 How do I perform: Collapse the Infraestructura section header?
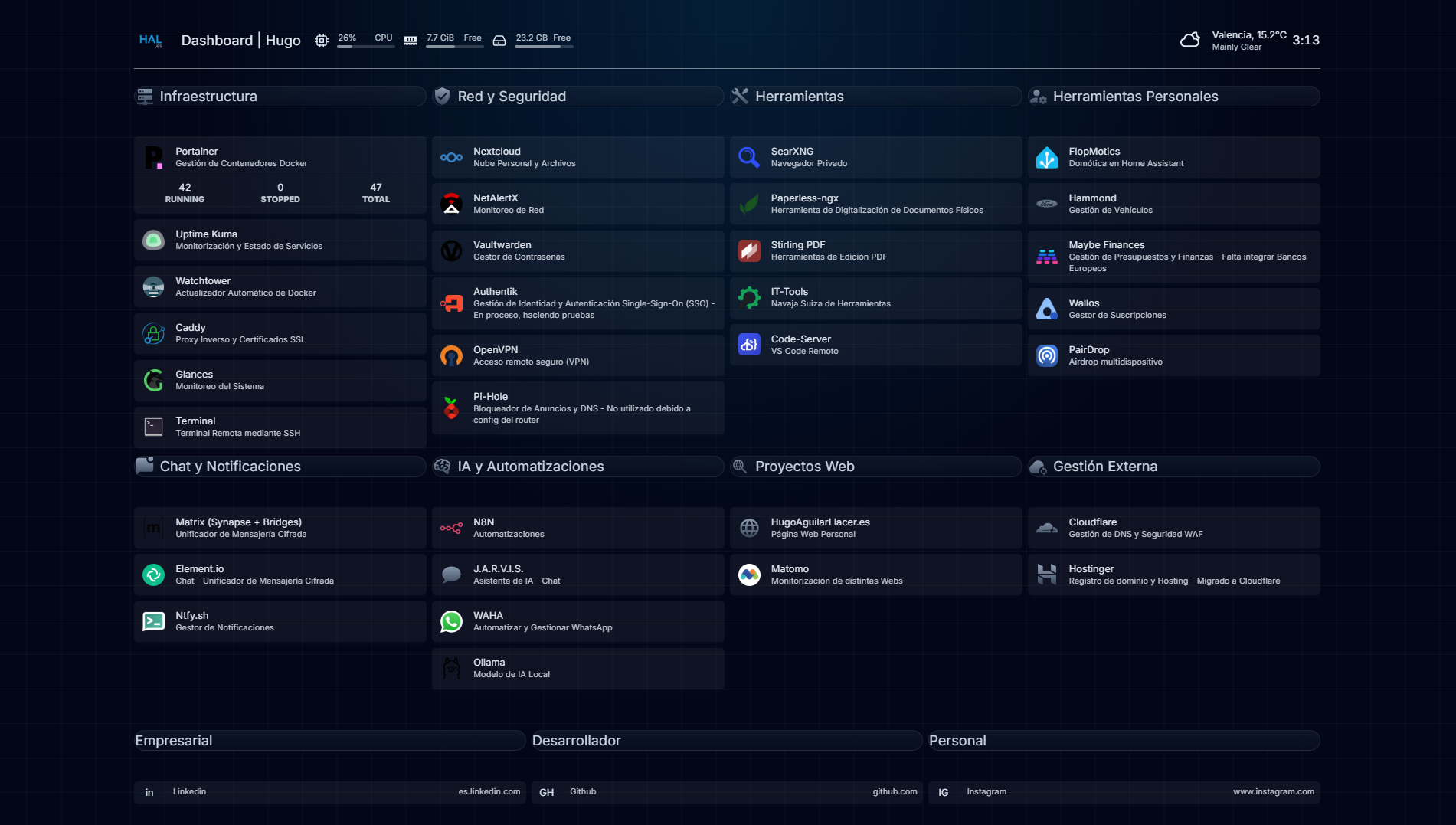pos(280,97)
